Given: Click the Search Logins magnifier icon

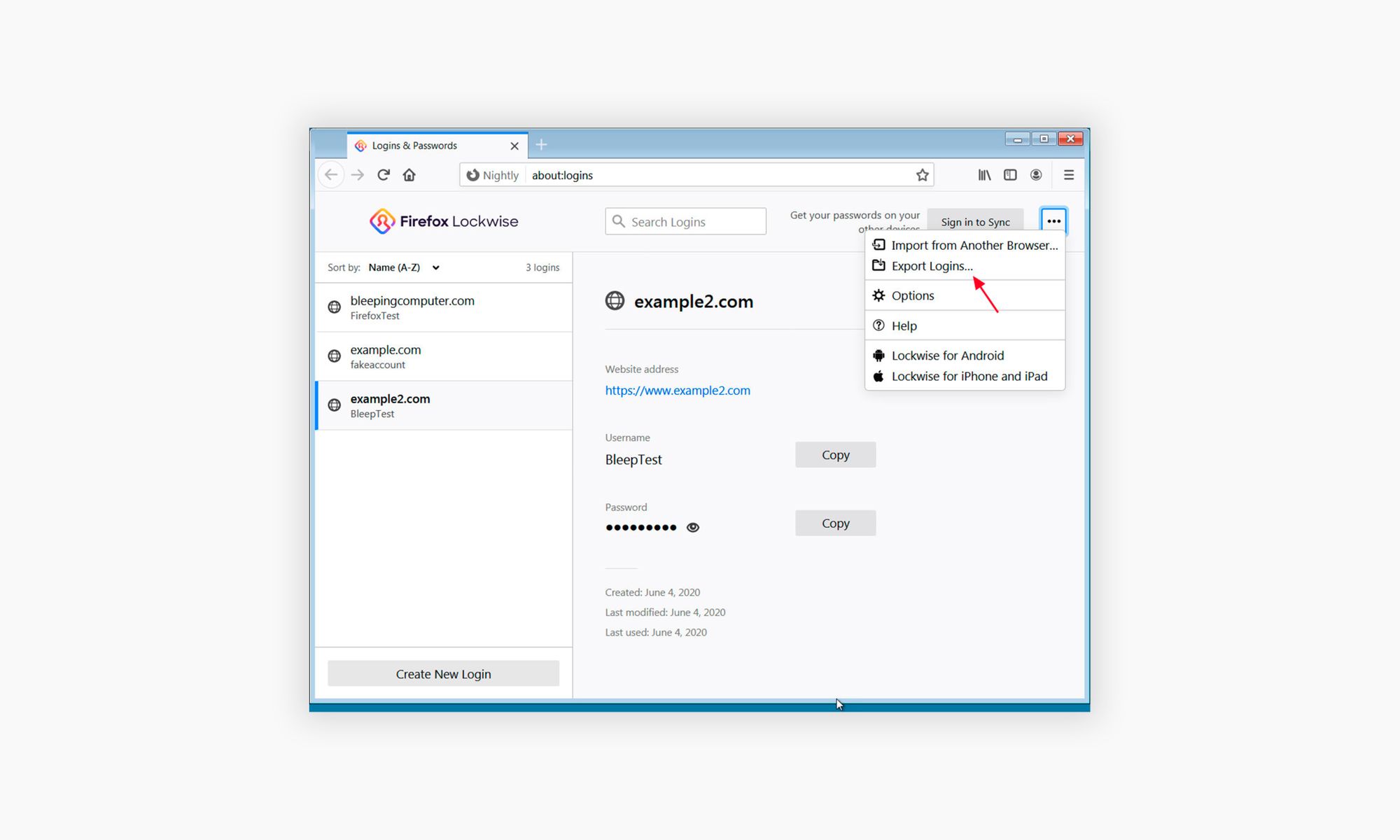Looking at the screenshot, I should click(620, 221).
